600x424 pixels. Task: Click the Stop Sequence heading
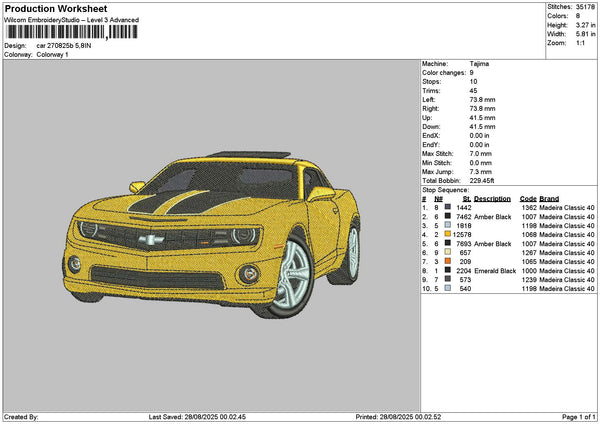(x=445, y=188)
